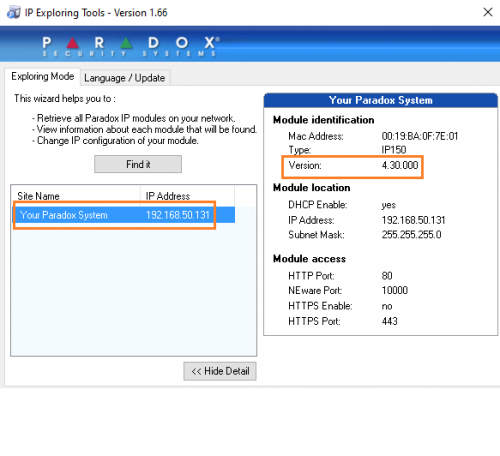Click the DHCP Enable: label
The image size is (500, 456).
coord(318,204)
